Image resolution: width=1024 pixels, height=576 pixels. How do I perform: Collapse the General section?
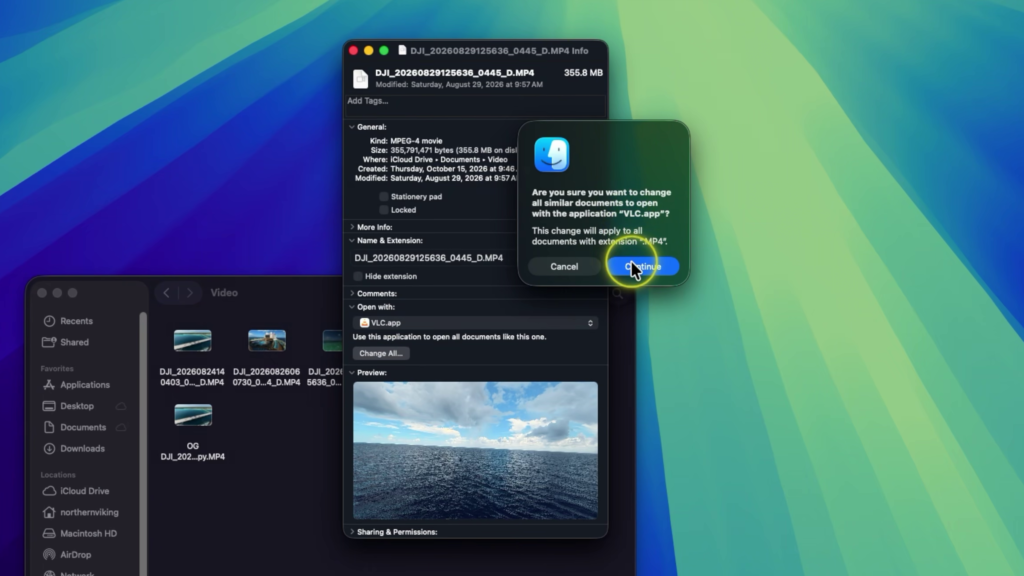(x=352, y=127)
